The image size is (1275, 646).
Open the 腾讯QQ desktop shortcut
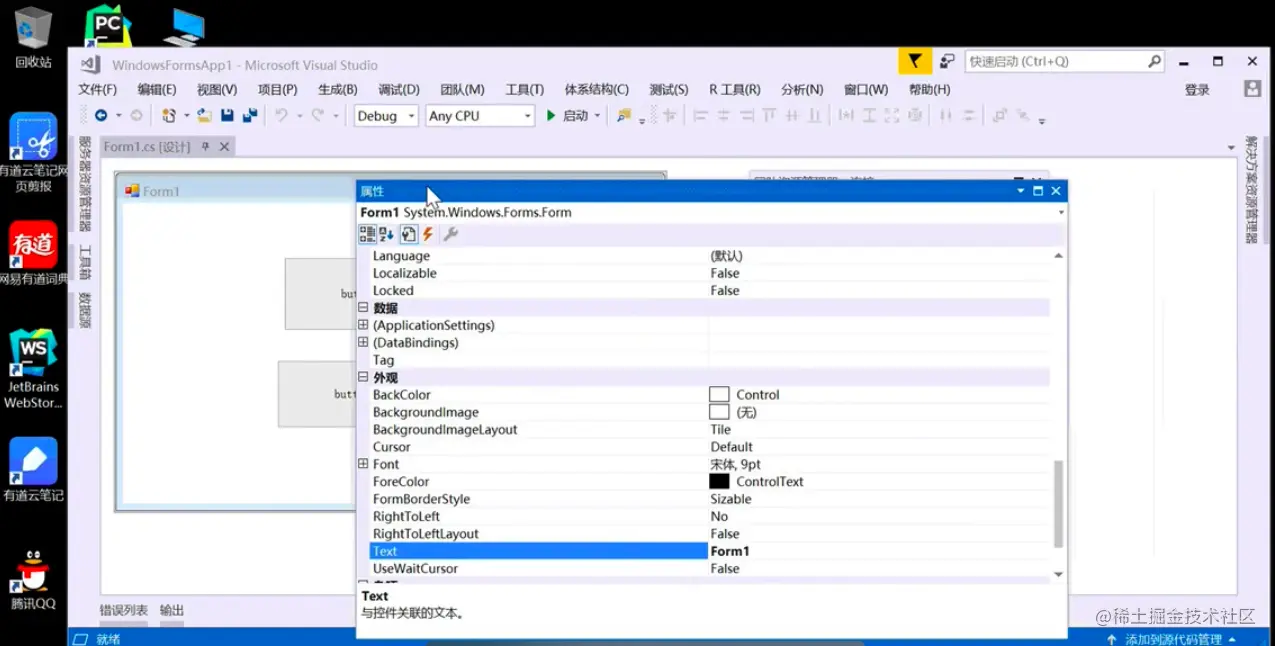[33, 580]
